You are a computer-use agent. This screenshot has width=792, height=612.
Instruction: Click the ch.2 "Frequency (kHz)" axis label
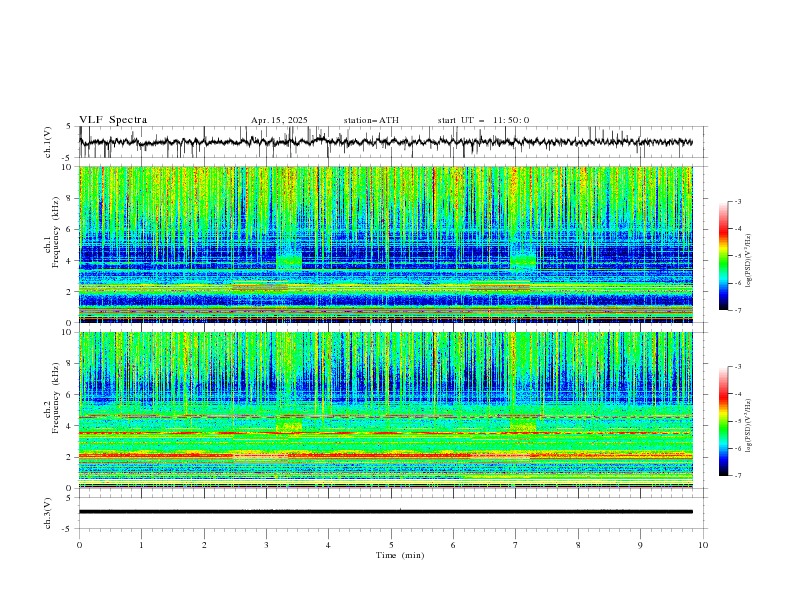click(56, 398)
